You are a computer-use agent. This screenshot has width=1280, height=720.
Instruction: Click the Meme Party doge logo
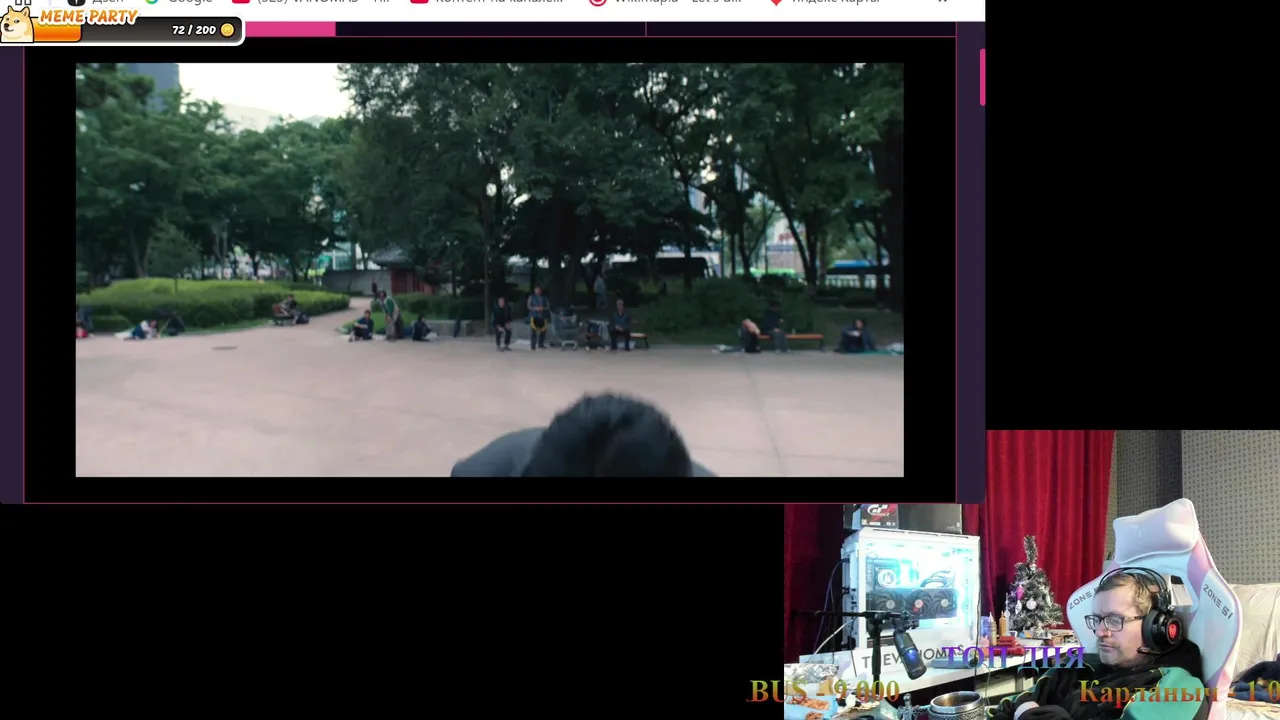[x=16, y=23]
